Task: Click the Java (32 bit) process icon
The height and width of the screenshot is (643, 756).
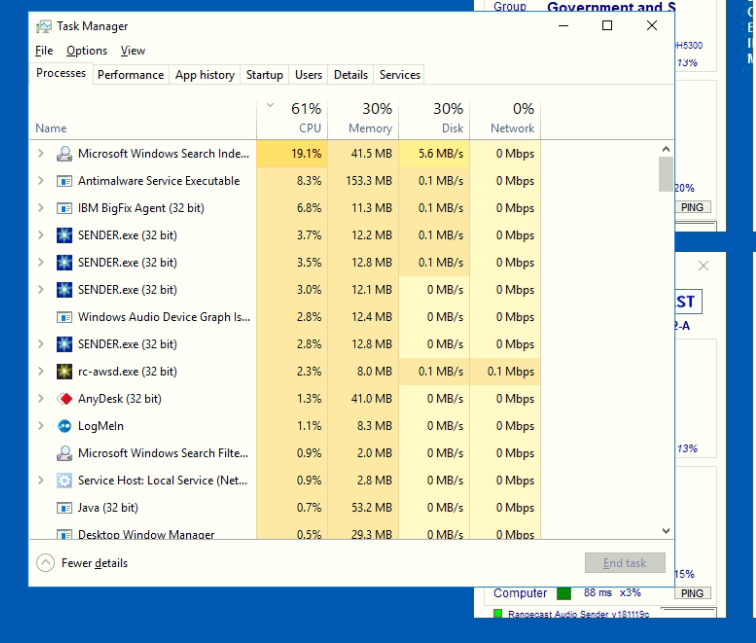Action: click(x=64, y=508)
